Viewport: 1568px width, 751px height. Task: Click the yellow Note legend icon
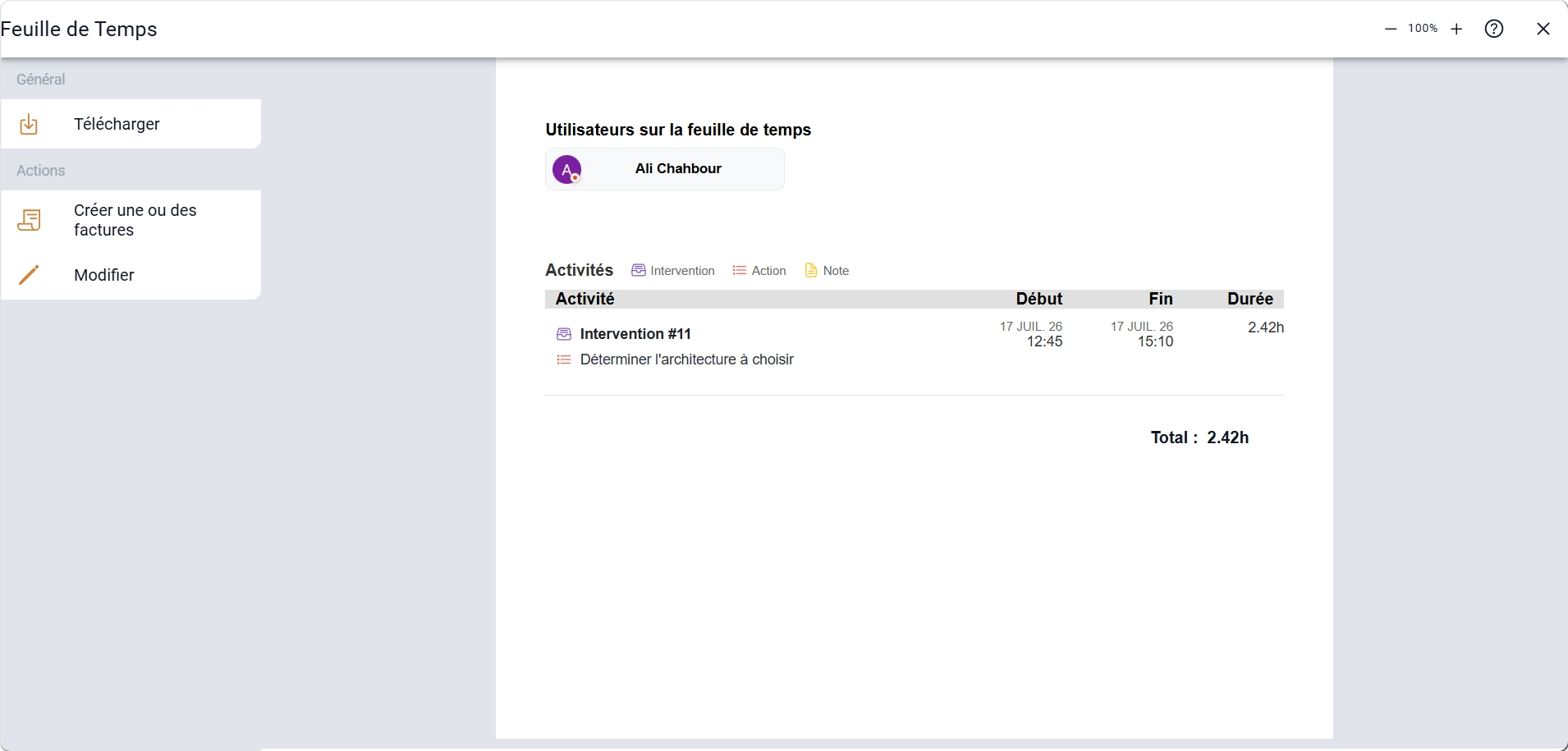(x=811, y=271)
